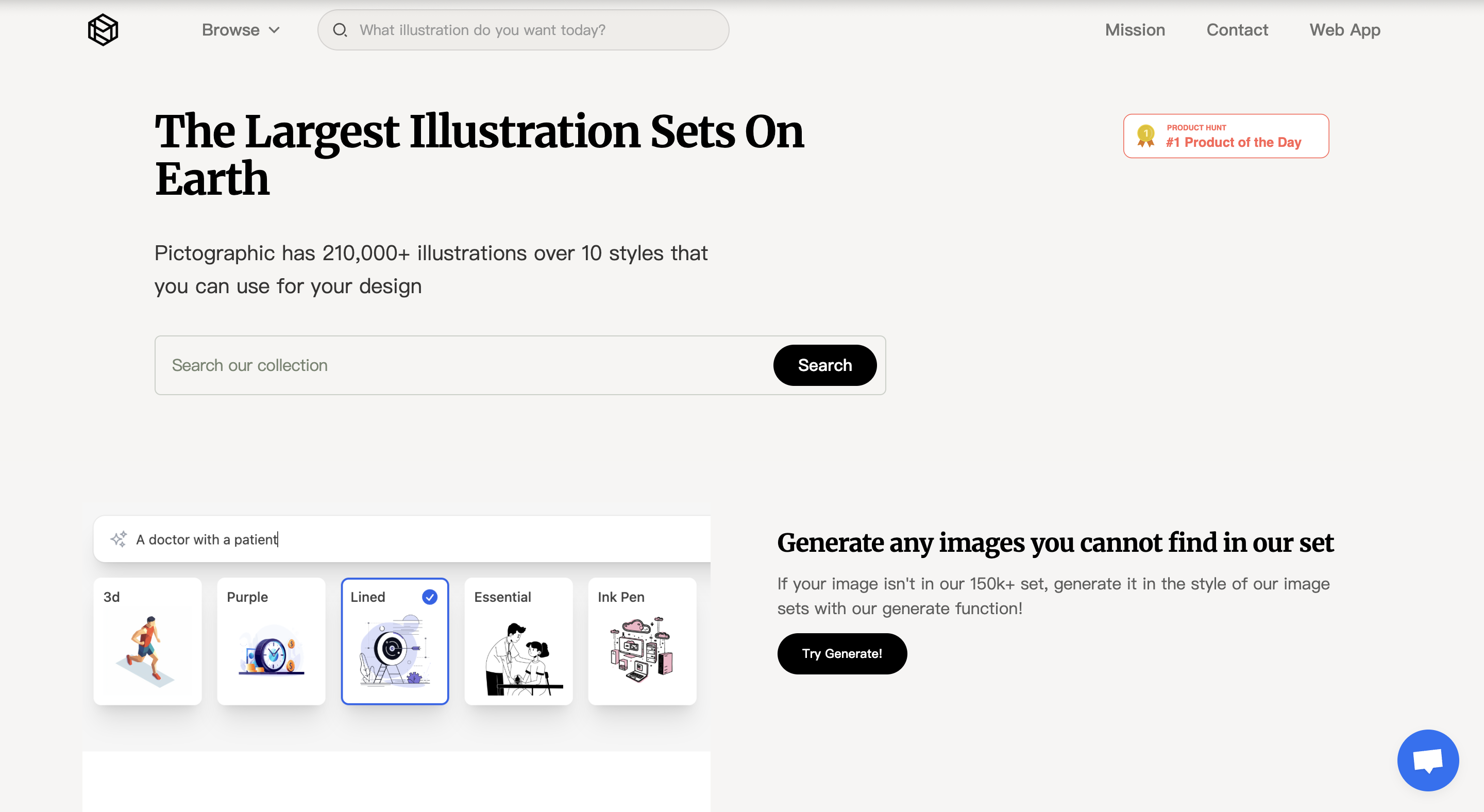Click the sparkle generate icon beside prompt
Viewport: 1484px width, 812px height.
point(119,539)
